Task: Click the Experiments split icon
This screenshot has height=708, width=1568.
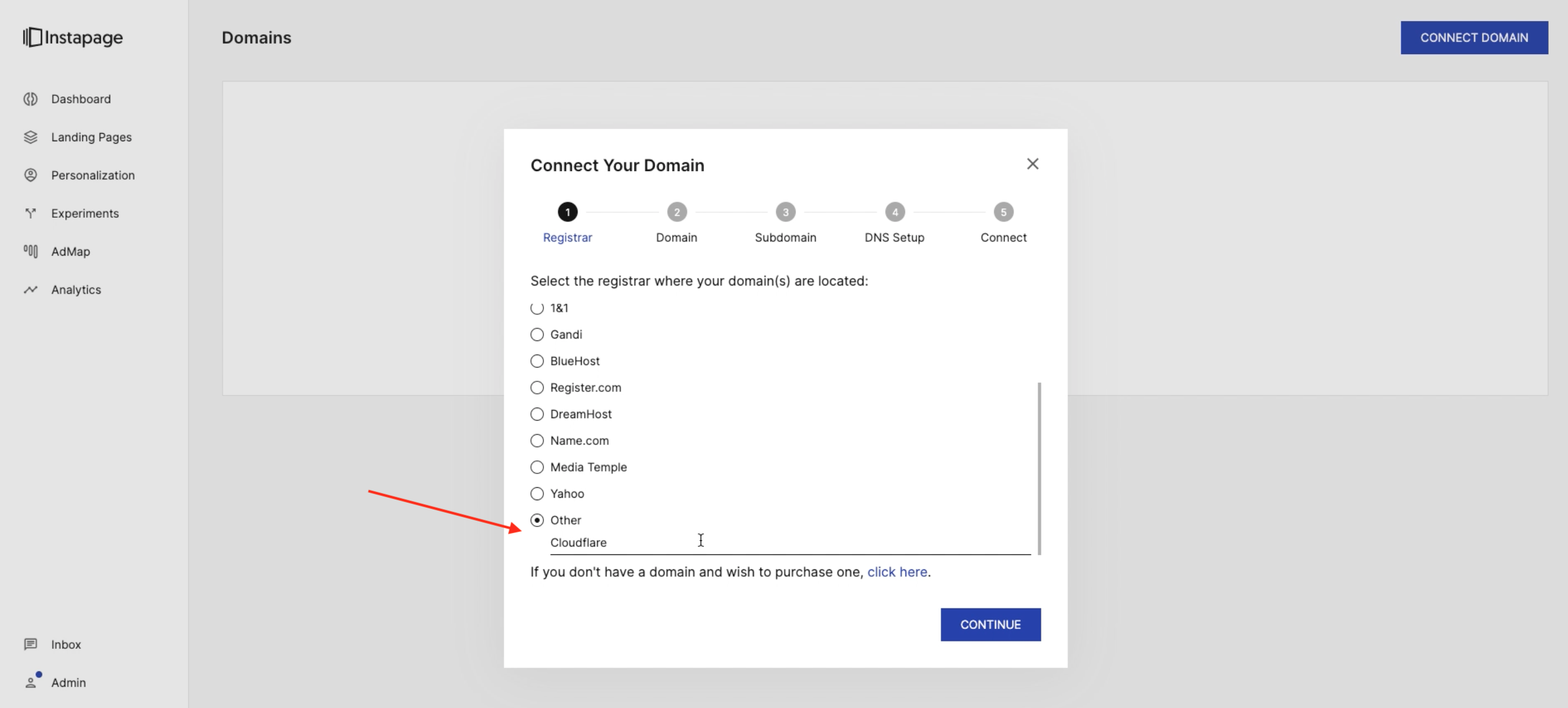Action: tap(30, 213)
